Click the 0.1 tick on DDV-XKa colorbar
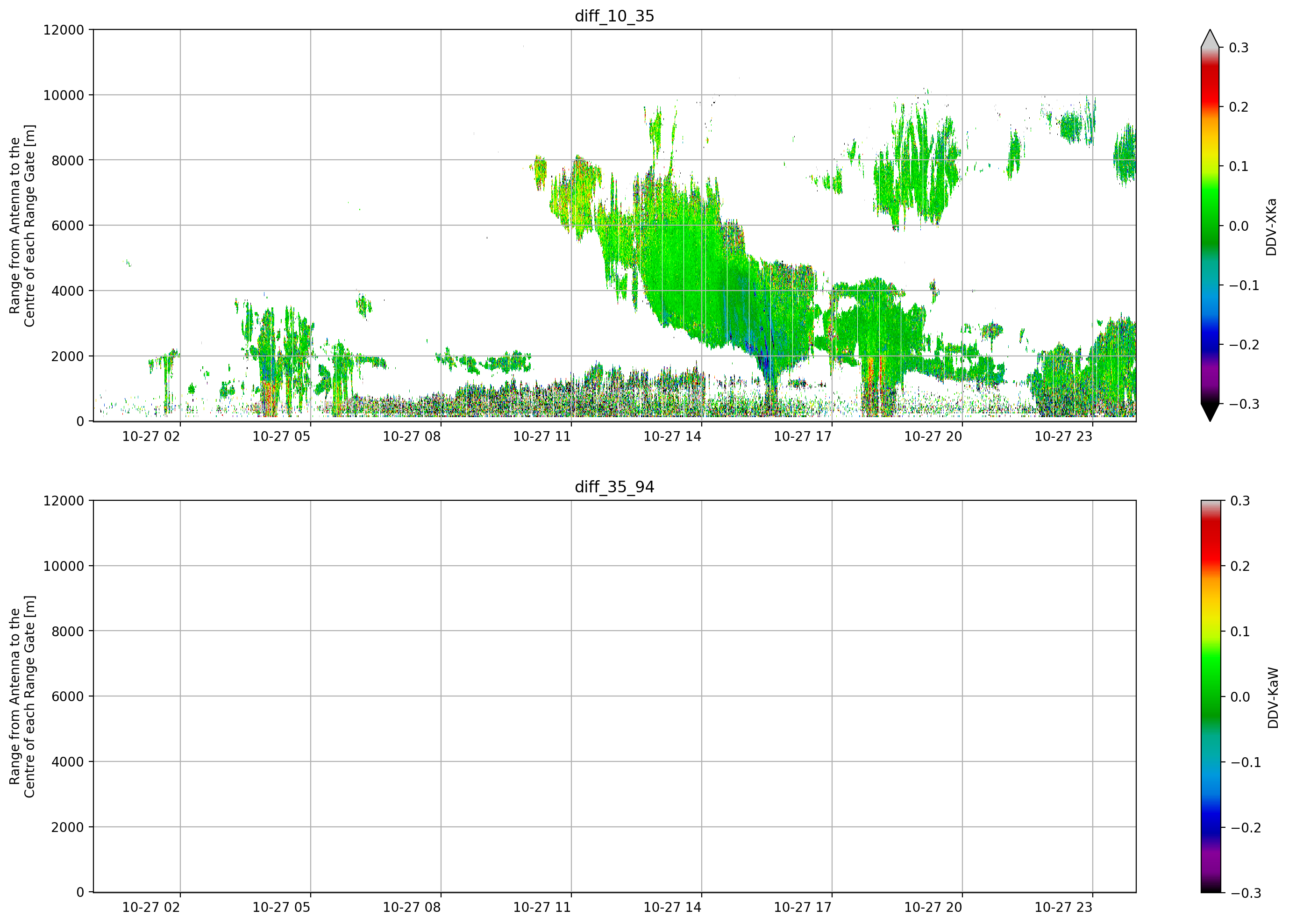The height and width of the screenshot is (924, 1289). [1239, 166]
